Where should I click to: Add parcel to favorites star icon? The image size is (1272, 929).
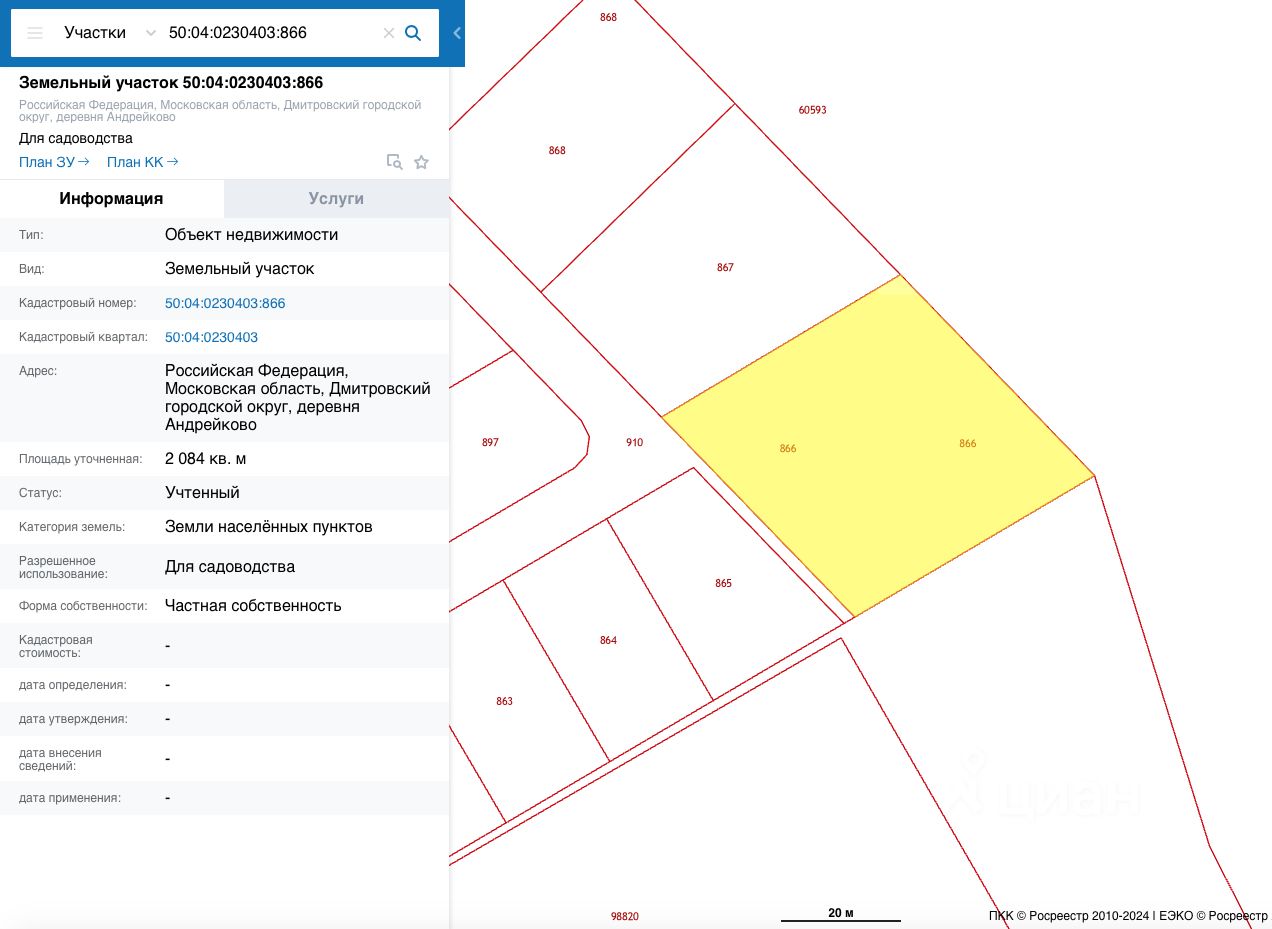pos(422,162)
